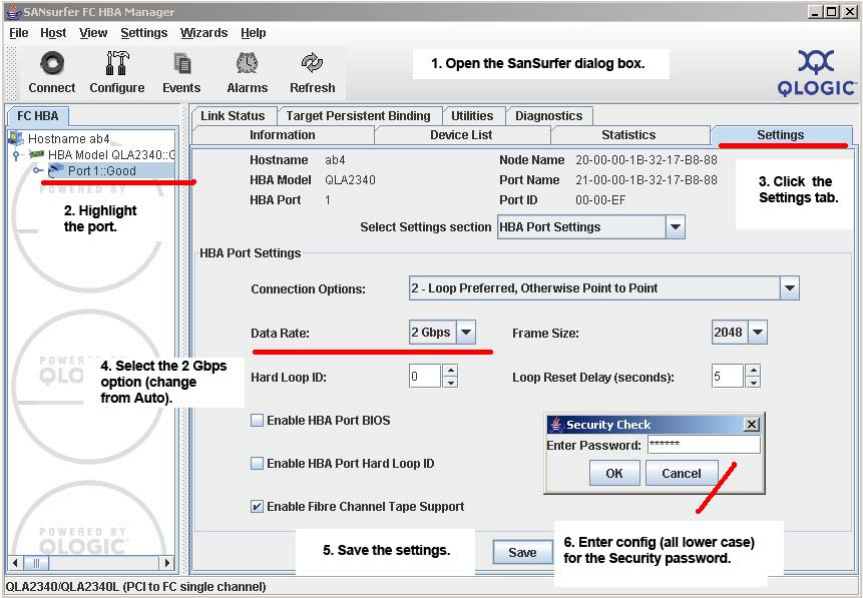
Task: Open the Settings menu
Action: tap(144, 33)
